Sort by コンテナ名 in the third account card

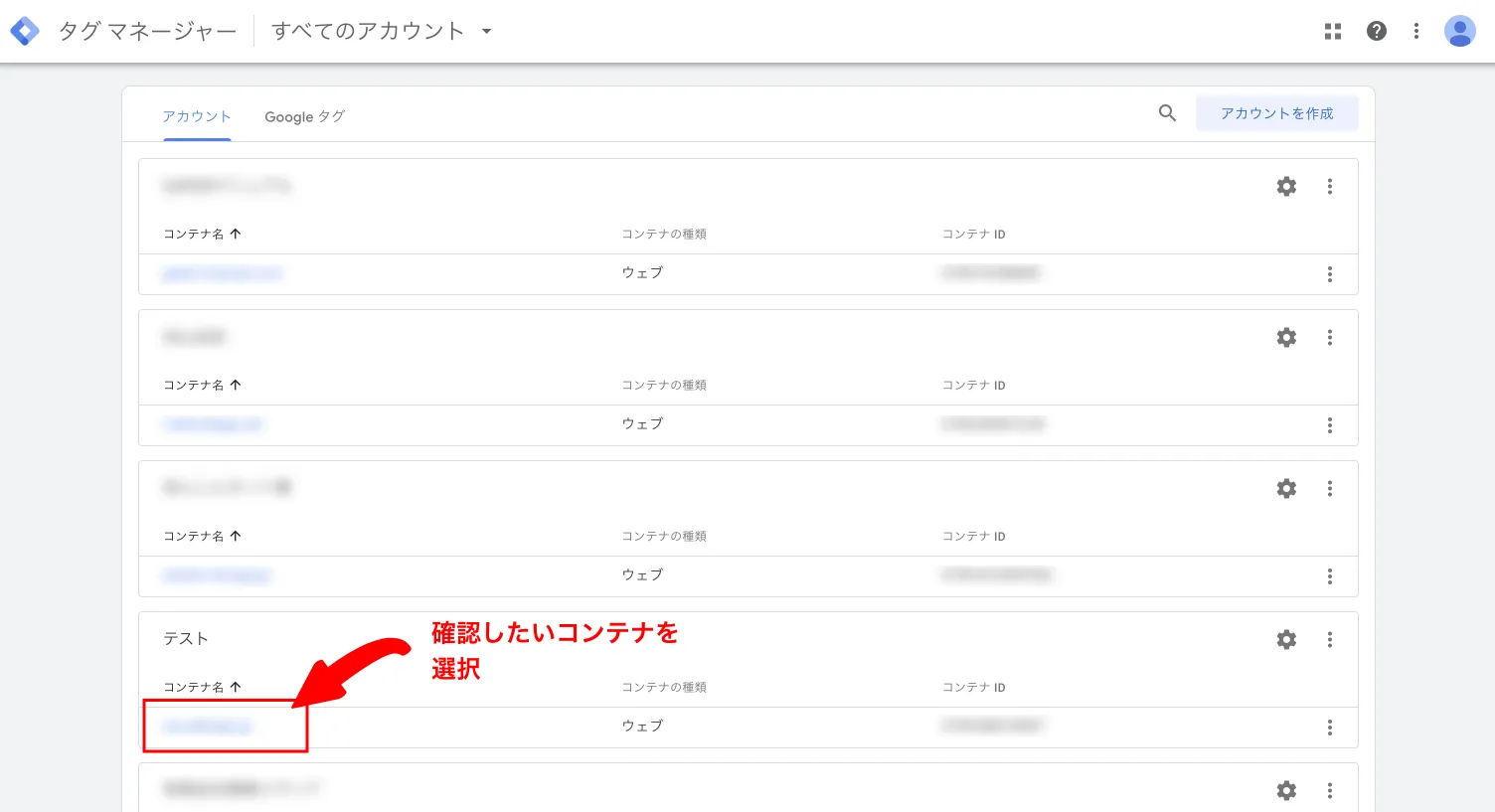tap(203, 536)
